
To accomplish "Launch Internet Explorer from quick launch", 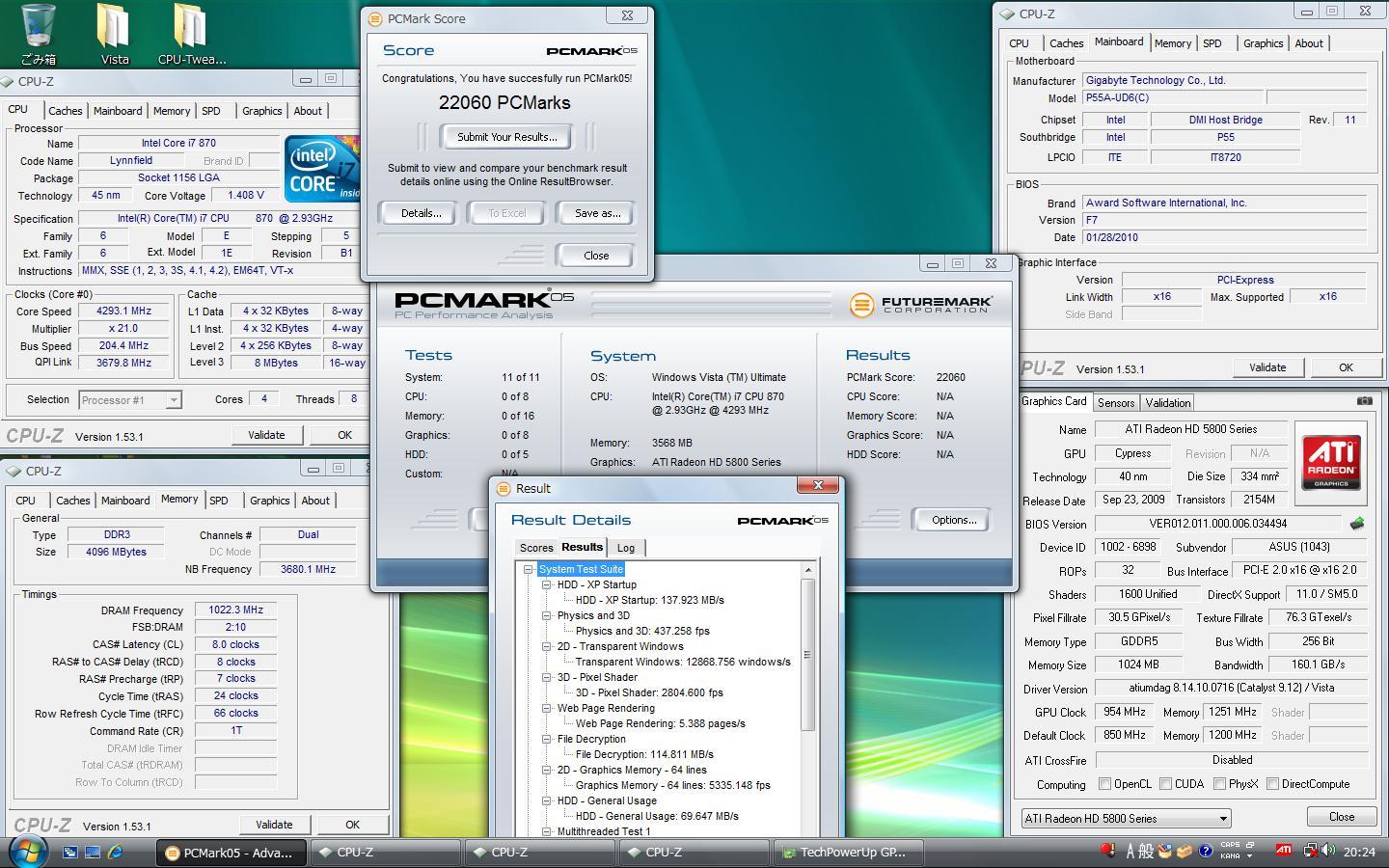I will [x=115, y=852].
